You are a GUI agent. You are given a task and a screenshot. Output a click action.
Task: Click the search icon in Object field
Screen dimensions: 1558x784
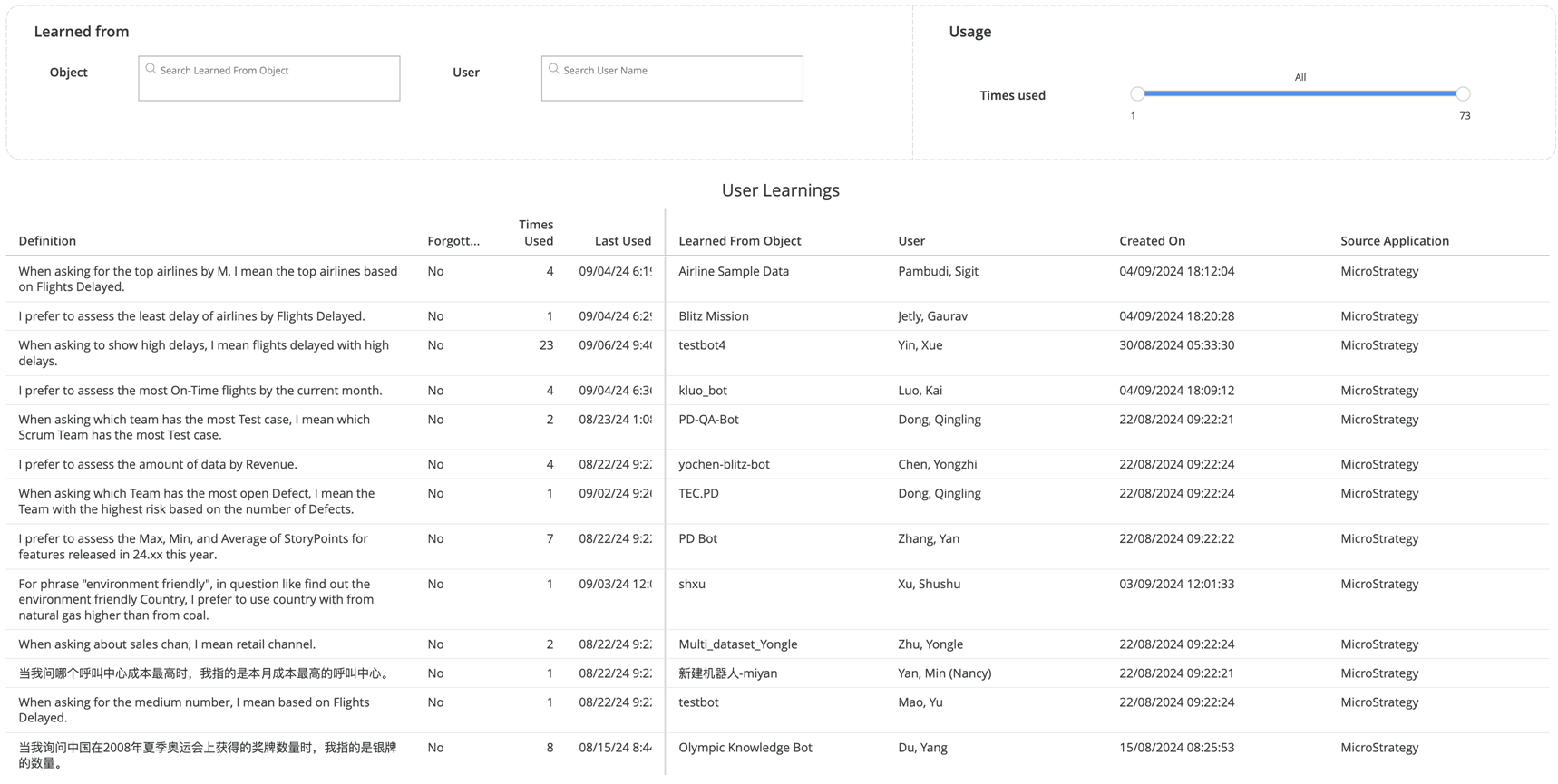click(x=151, y=69)
